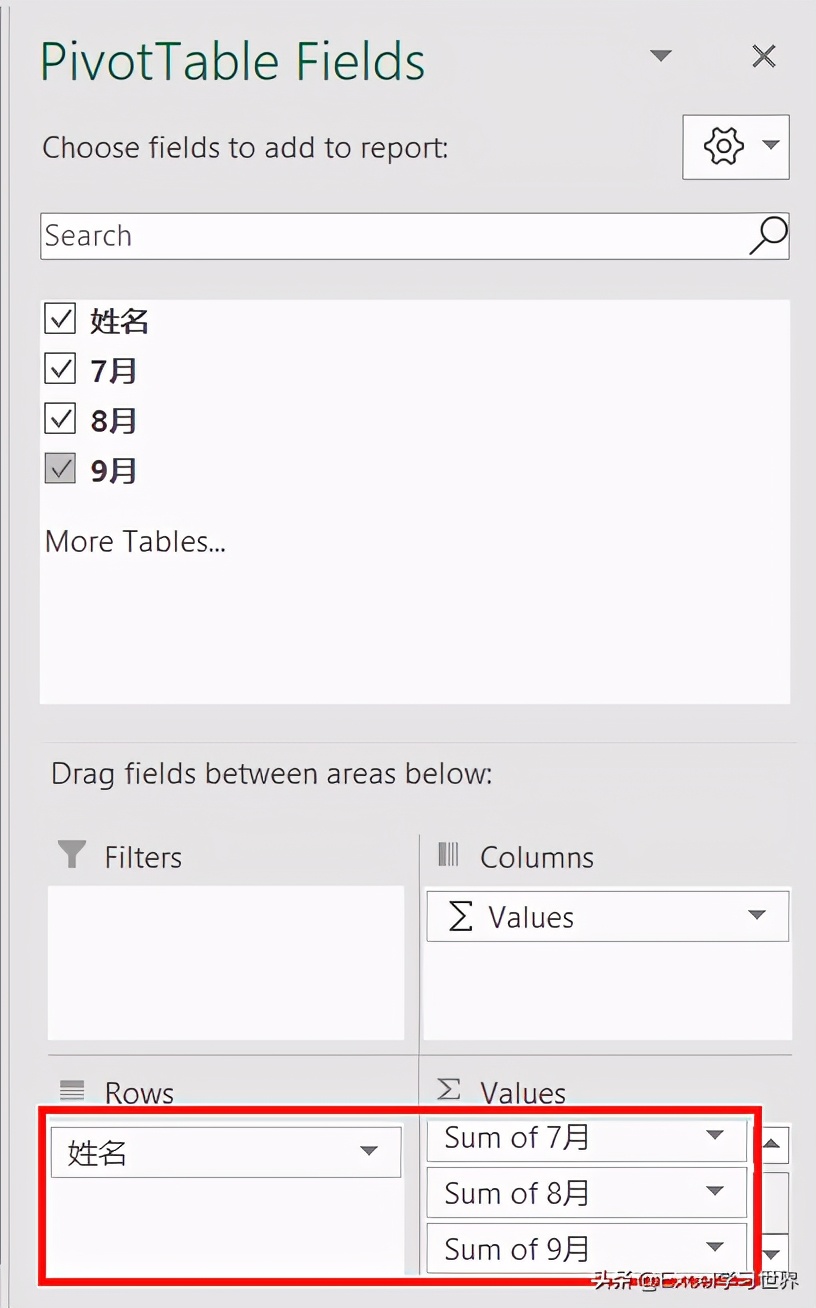
Task: Click inside the Search field box
Action: pos(394,236)
